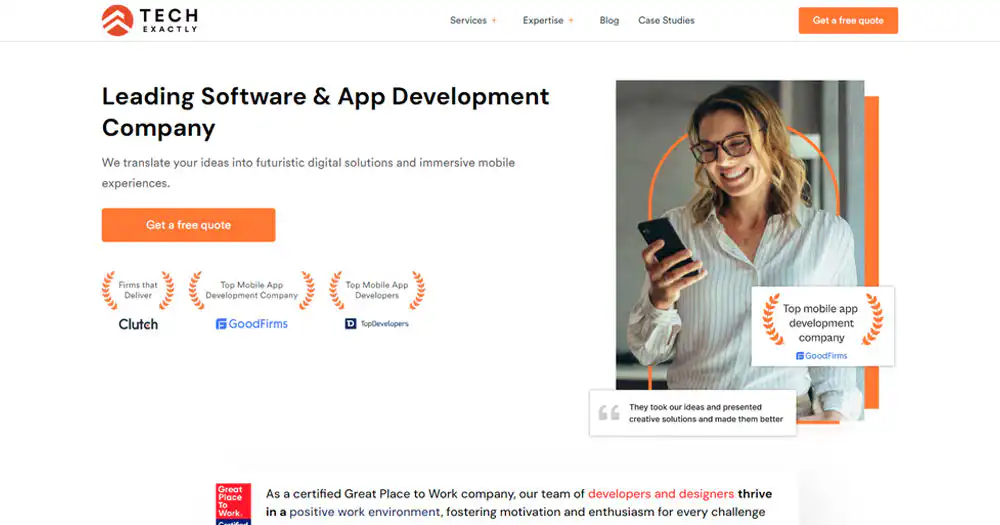
Task: Click the Clutch logo
Action: [x=138, y=324]
